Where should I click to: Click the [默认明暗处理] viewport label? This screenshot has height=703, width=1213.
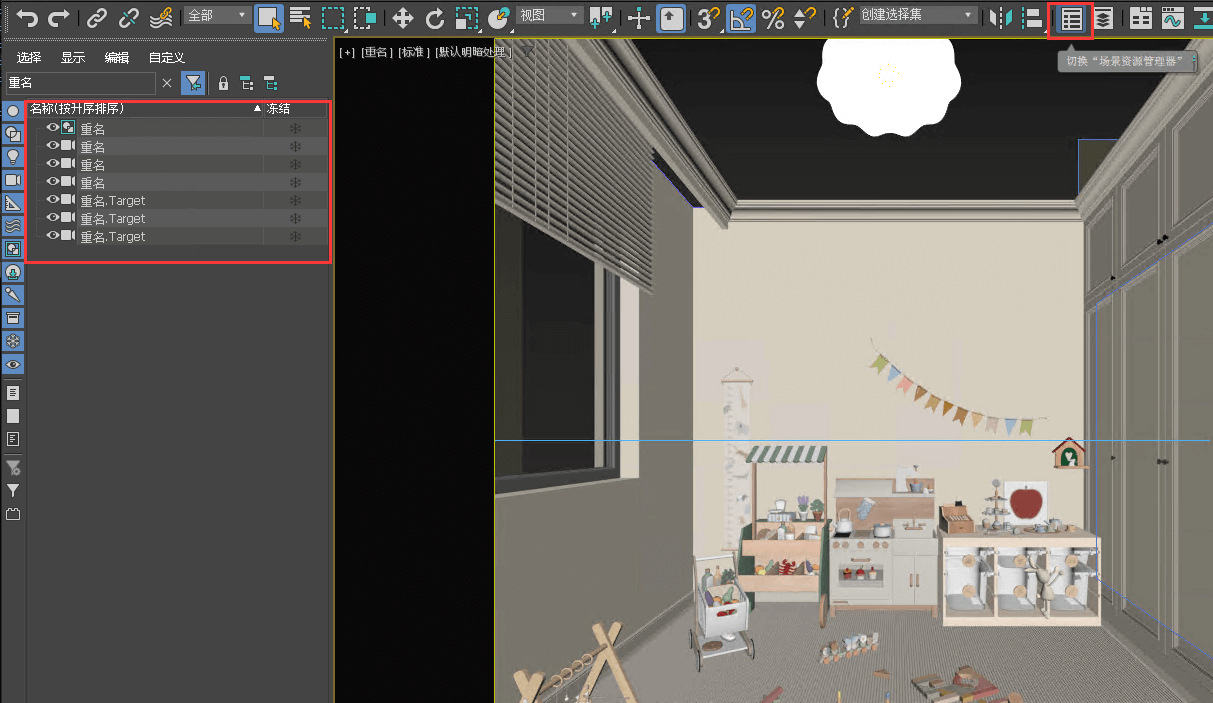(472, 52)
